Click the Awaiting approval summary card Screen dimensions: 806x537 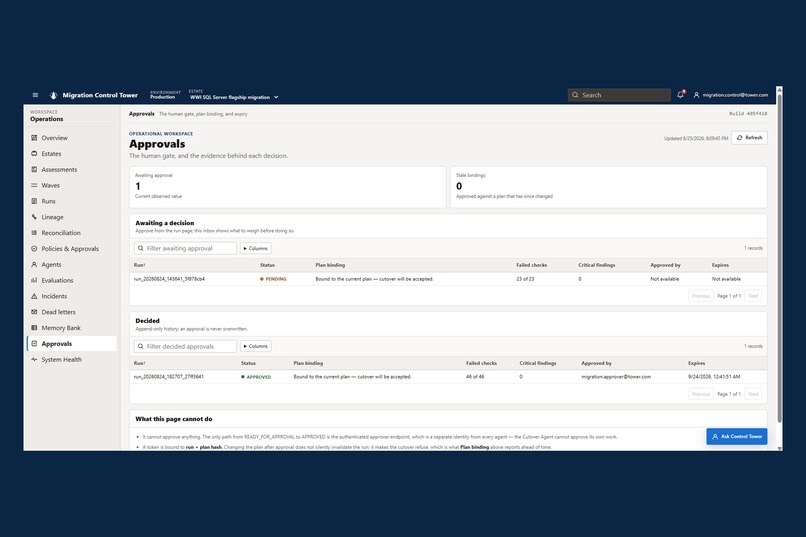pos(288,187)
